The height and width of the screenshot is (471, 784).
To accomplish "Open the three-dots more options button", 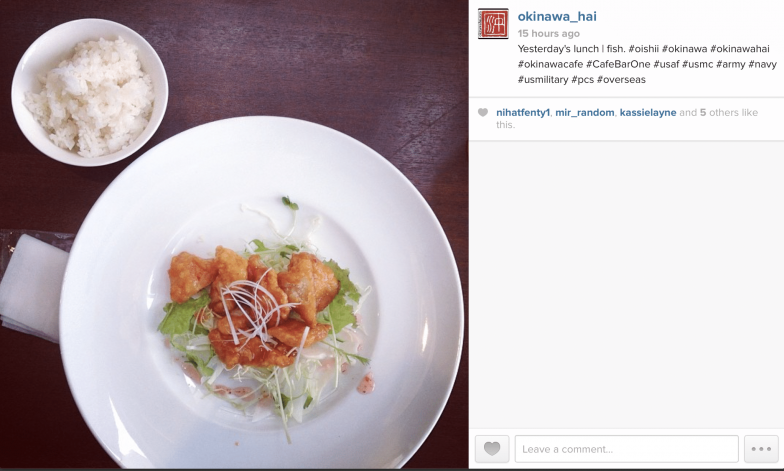I will pyautogui.click(x=761, y=448).
